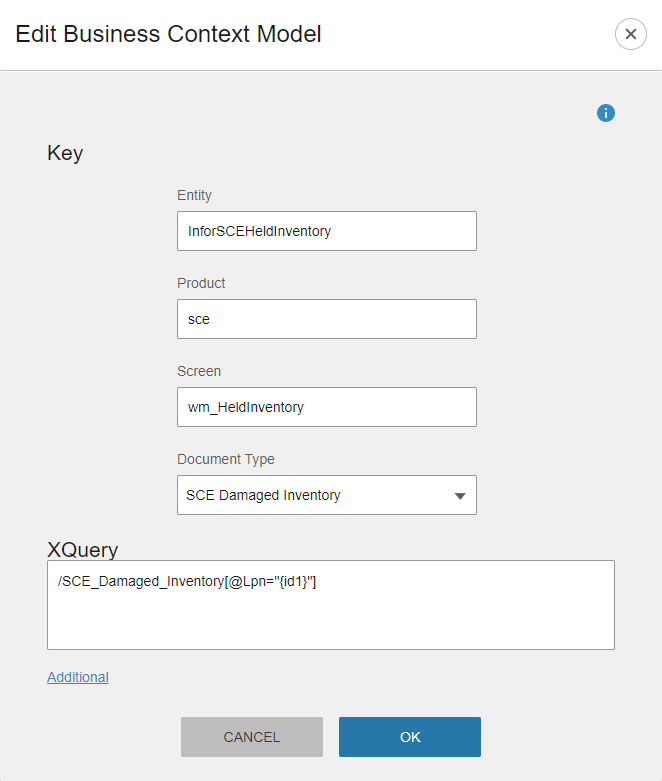Click the Document Type dropdown arrow
Viewport: 662px width, 781px height.
460,495
